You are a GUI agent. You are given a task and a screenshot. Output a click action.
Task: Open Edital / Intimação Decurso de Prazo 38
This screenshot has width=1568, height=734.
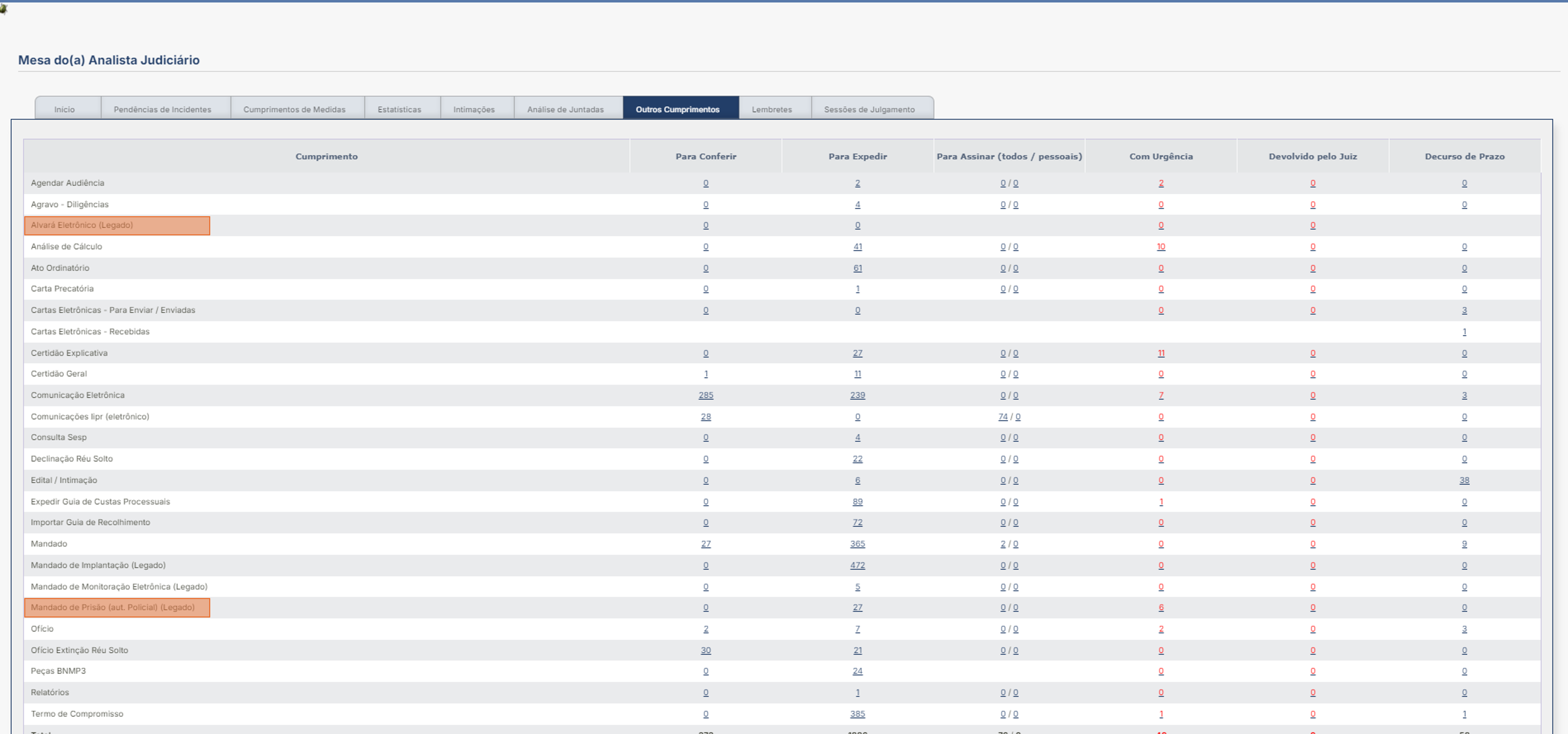pyautogui.click(x=1465, y=480)
